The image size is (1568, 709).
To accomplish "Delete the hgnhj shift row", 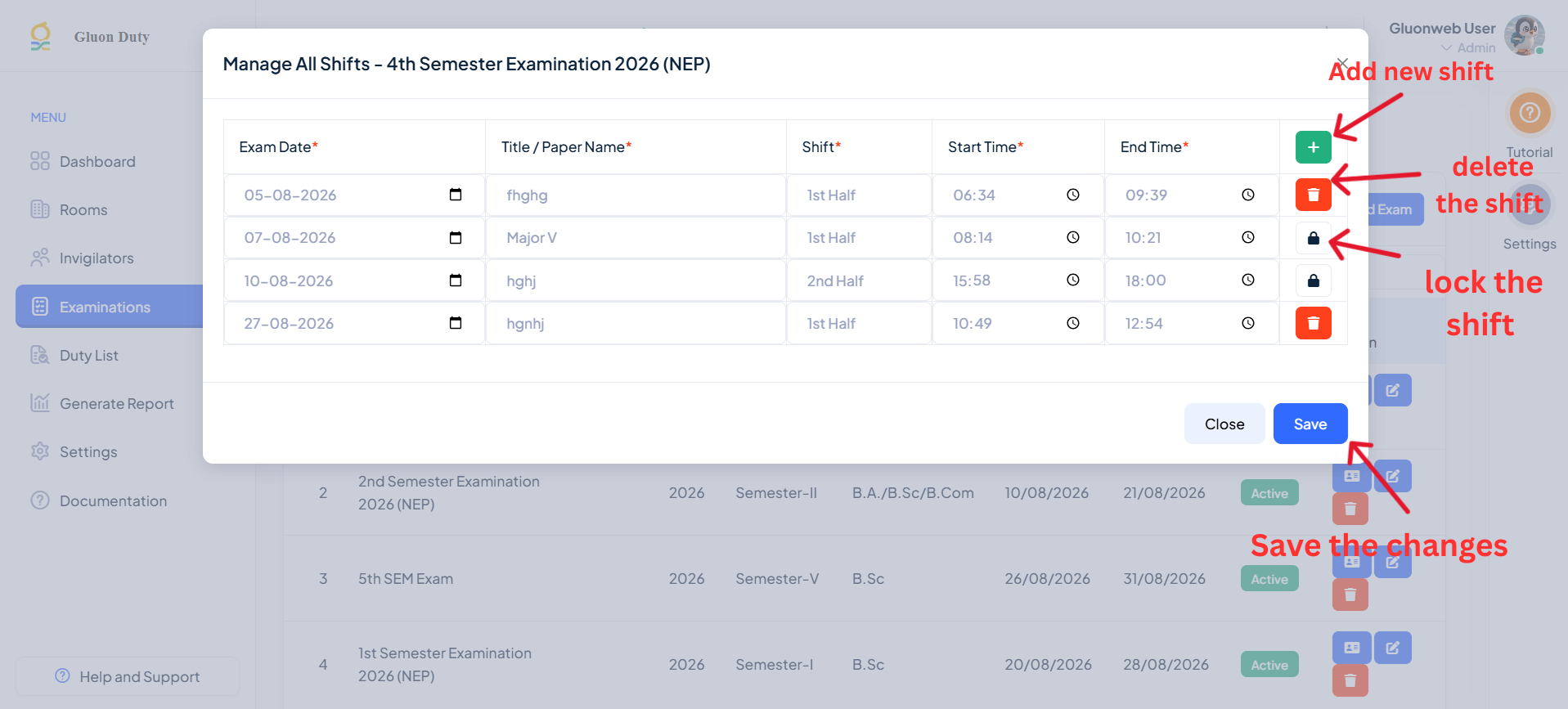I will pos(1313,323).
